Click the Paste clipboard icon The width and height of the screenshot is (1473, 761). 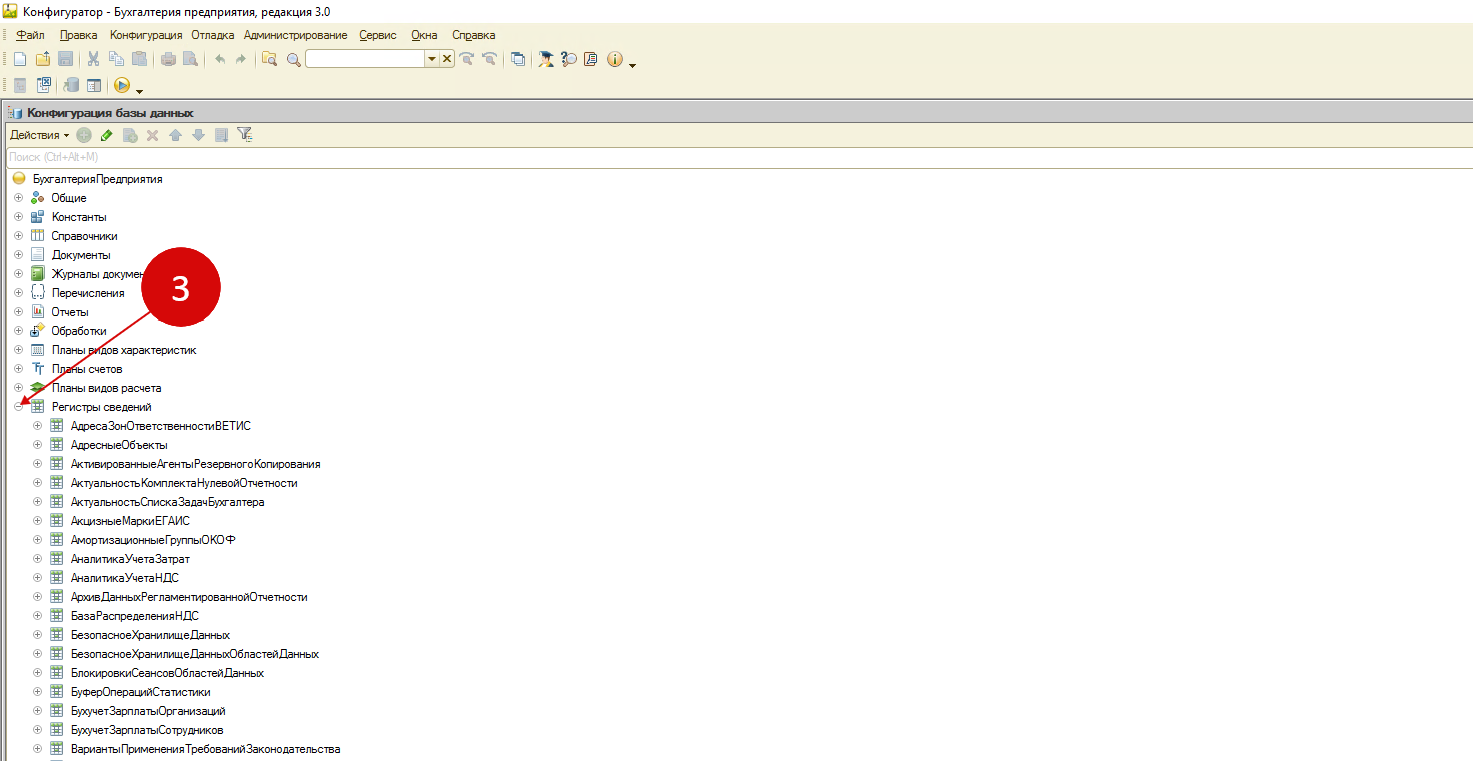pyautogui.click(x=139, y=59)
